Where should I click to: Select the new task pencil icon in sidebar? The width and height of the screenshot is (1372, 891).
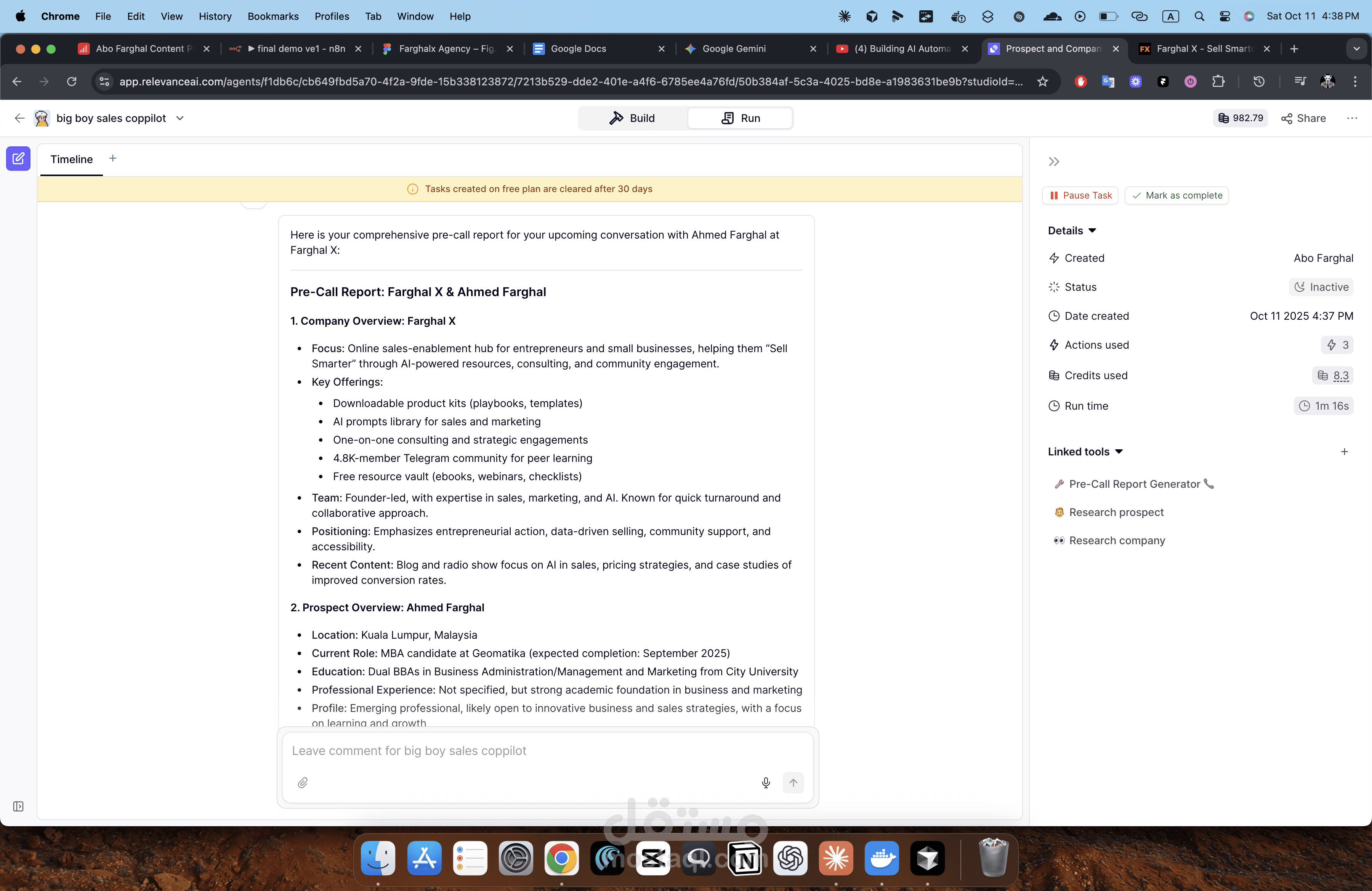pyautogui.click(x=18, y=159)
